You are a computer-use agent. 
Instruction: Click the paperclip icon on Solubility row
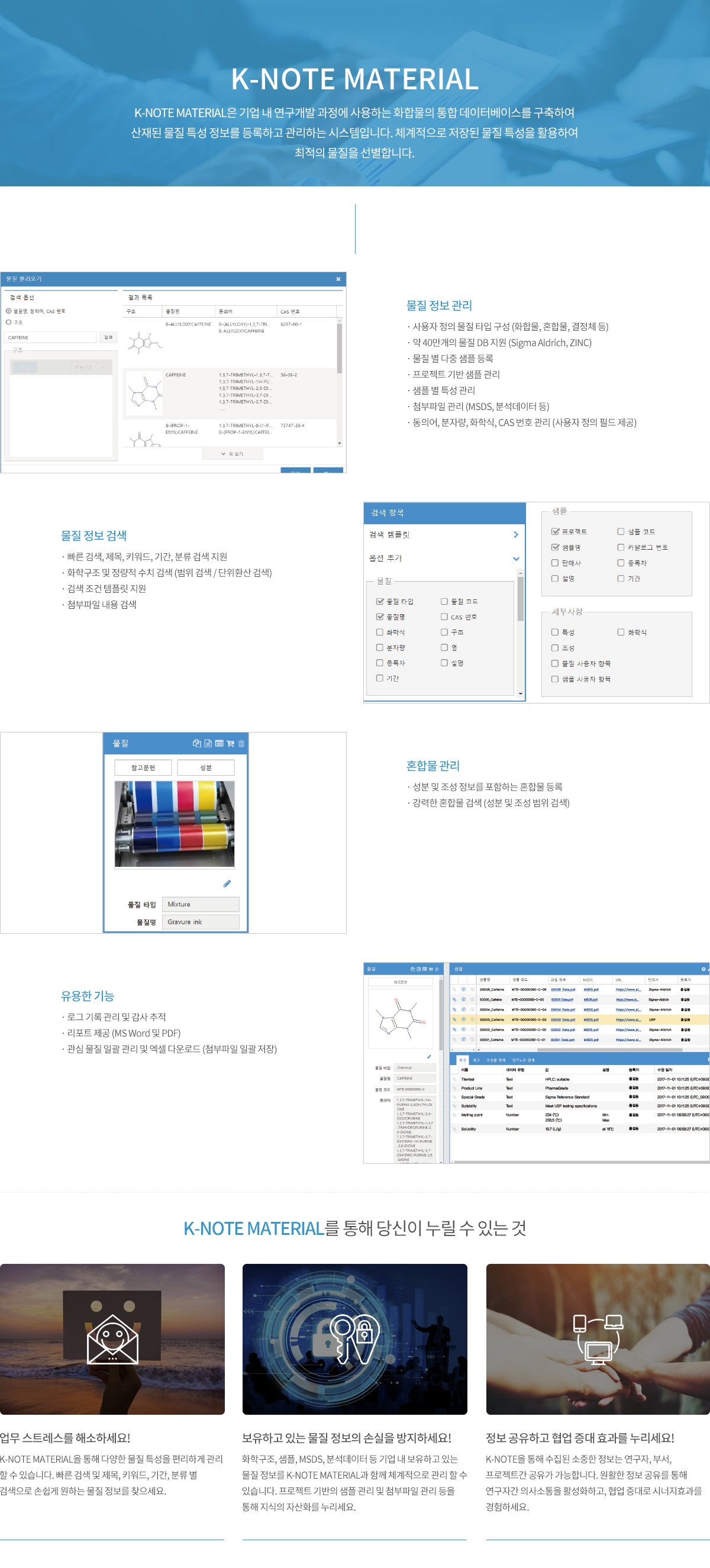pyautogui.click(x=454, y=1129)
